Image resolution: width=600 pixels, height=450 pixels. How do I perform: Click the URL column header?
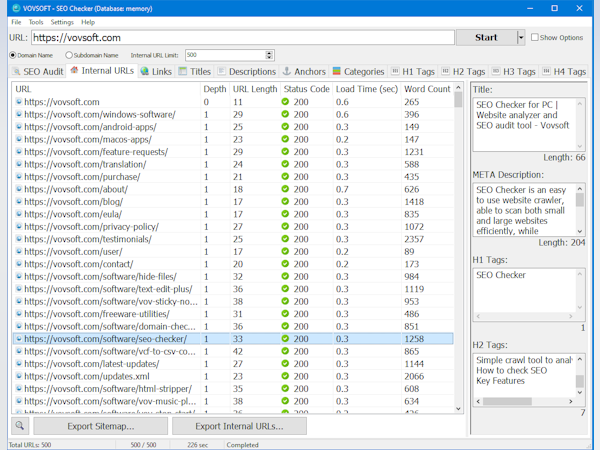coord(106,89)
